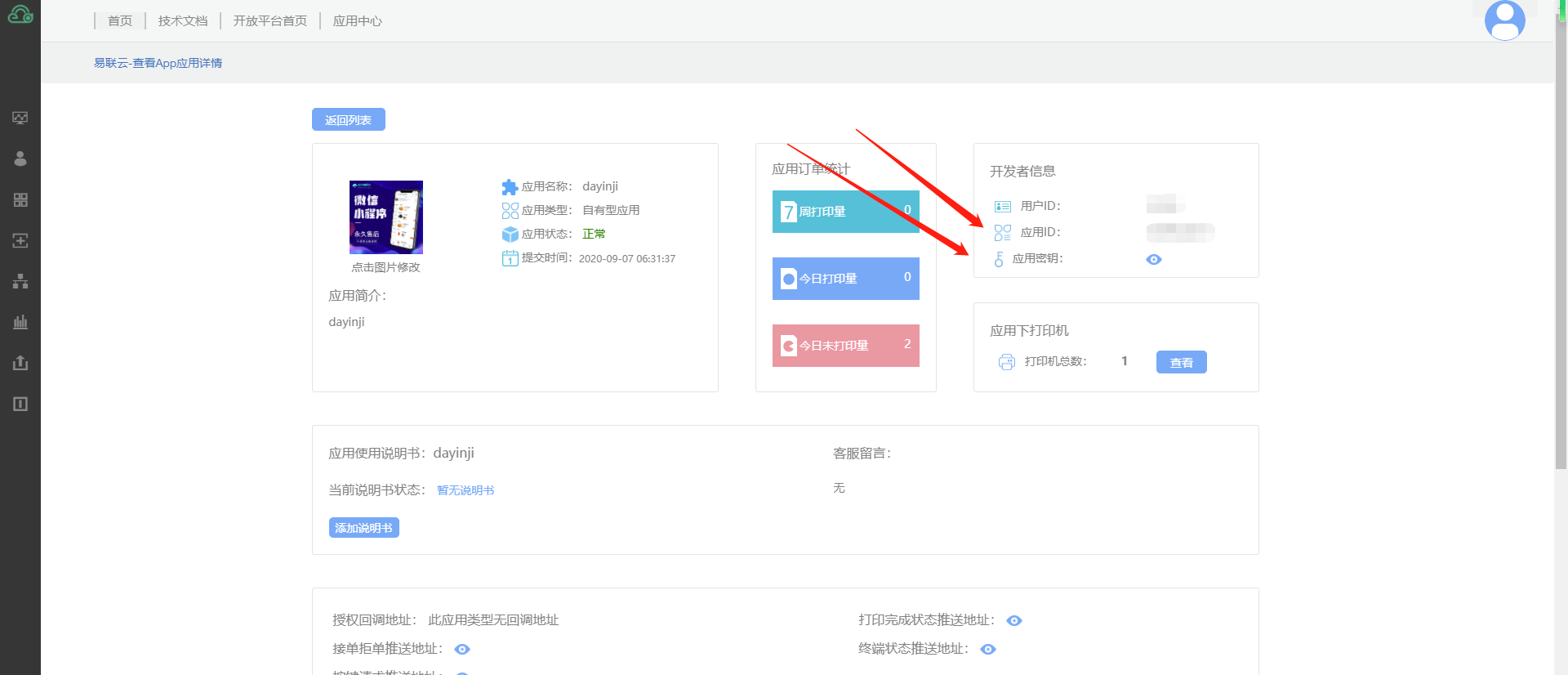1568x675 pixels.
Task: Open the user account sidebar icon
Action: [x=20, y=159]
